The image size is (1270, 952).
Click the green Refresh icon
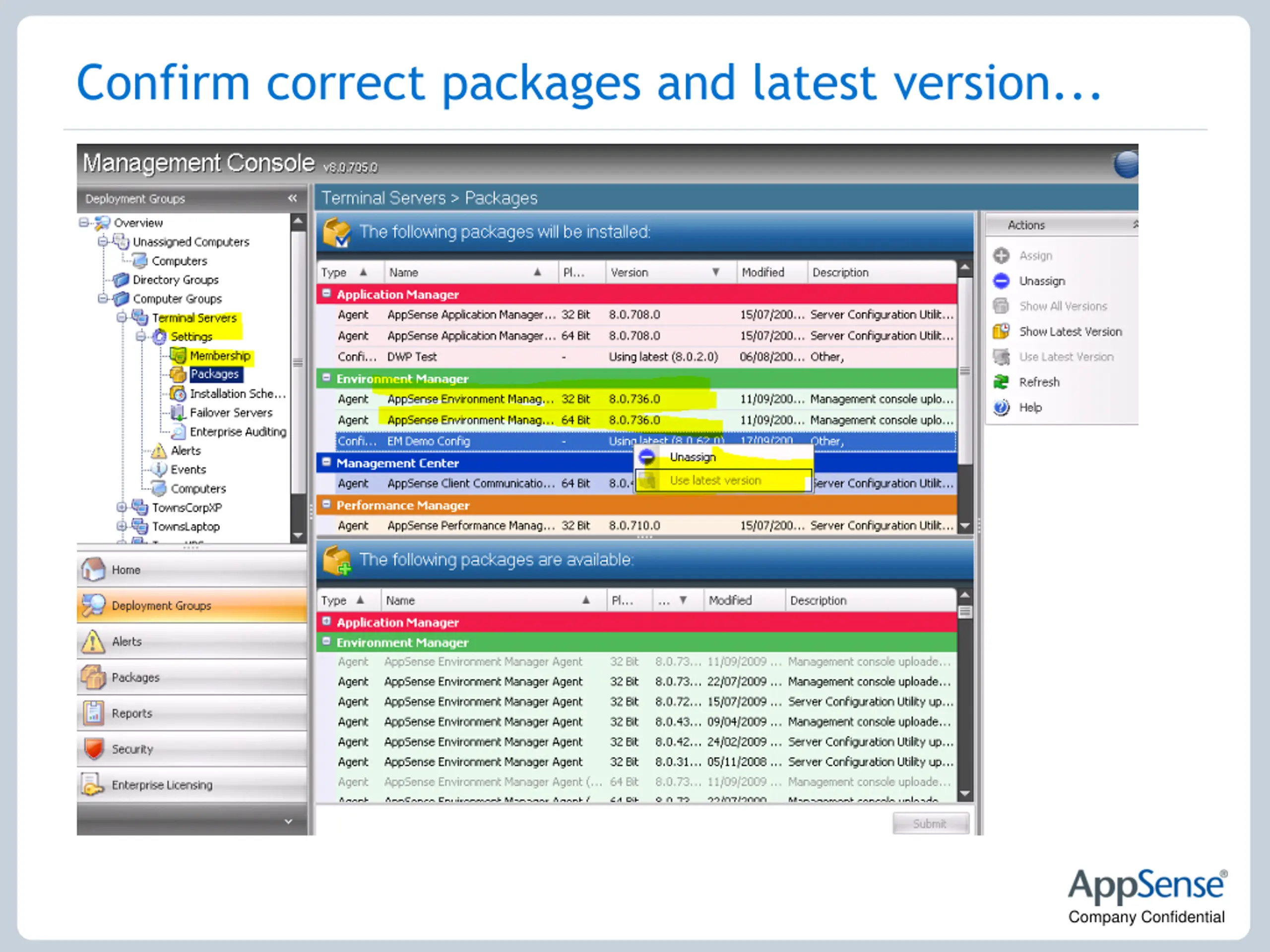tap(1001, 382)
